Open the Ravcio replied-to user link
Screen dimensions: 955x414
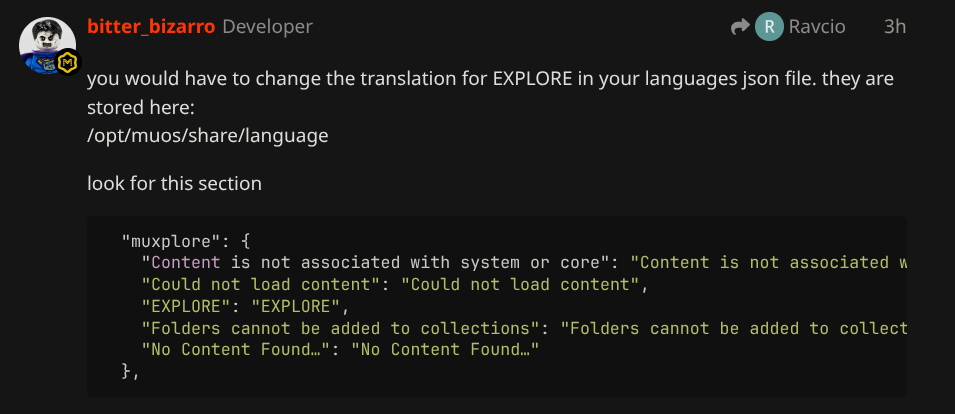(x=816, y=27)
